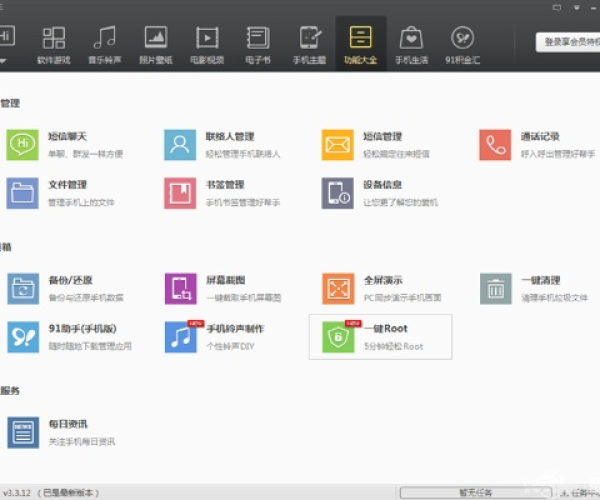The image size is (600, 500).
Task: Click 个性铃声DIY description text
Action: [230, 346]
